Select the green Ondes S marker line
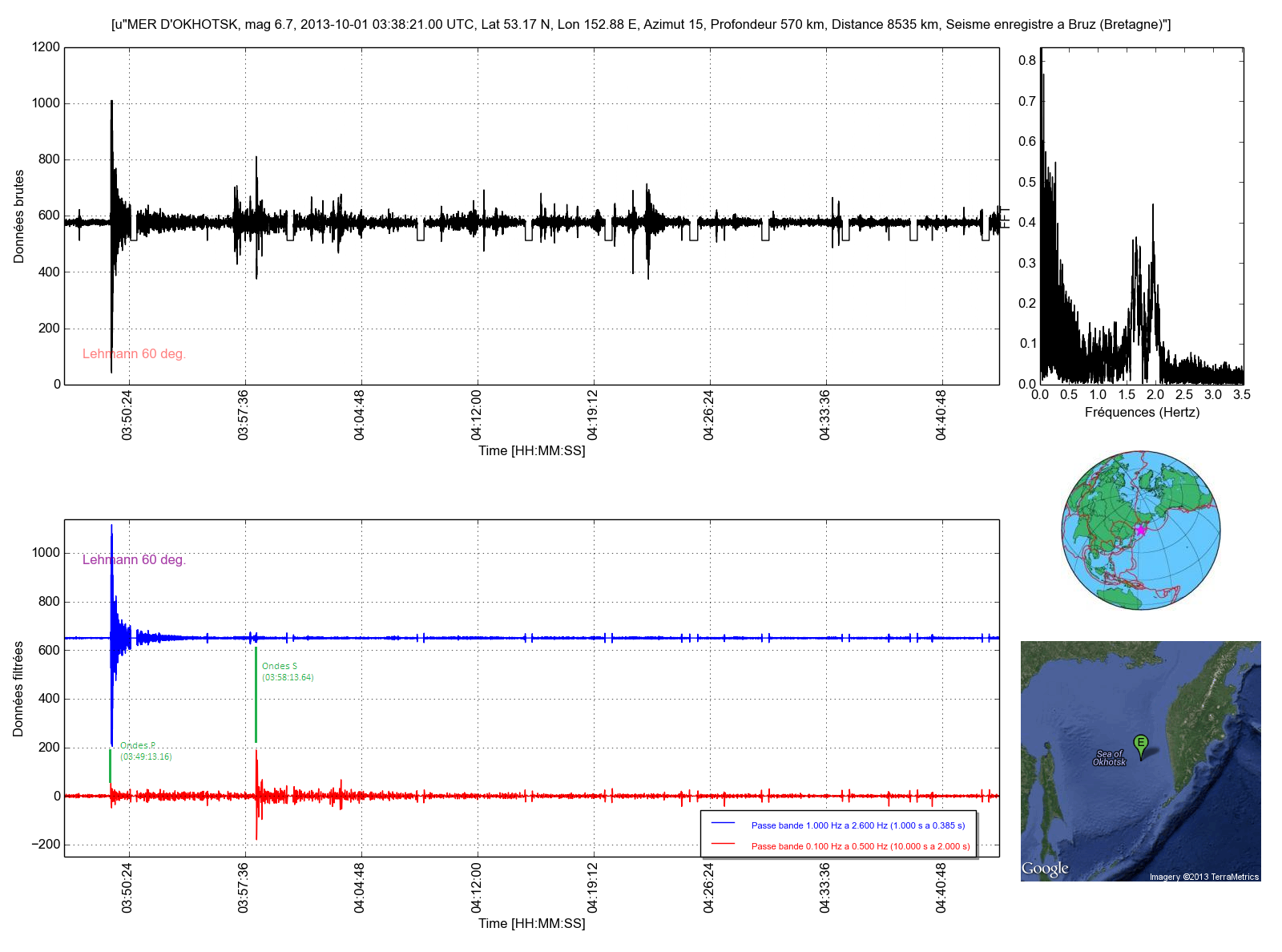The height and width of the screenshot is (952, 1282). [256, 693]
